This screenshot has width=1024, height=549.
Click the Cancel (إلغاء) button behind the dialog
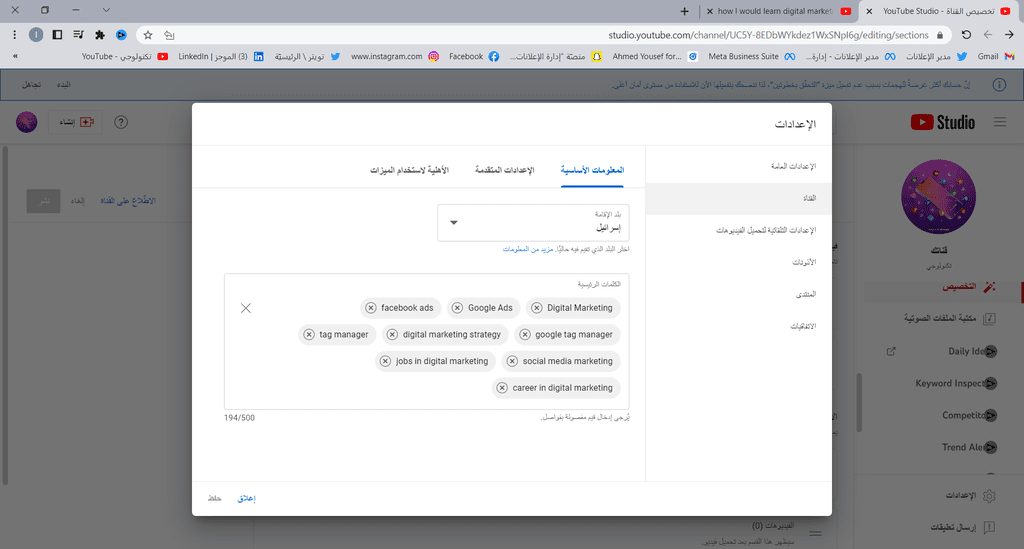point(78,201)
